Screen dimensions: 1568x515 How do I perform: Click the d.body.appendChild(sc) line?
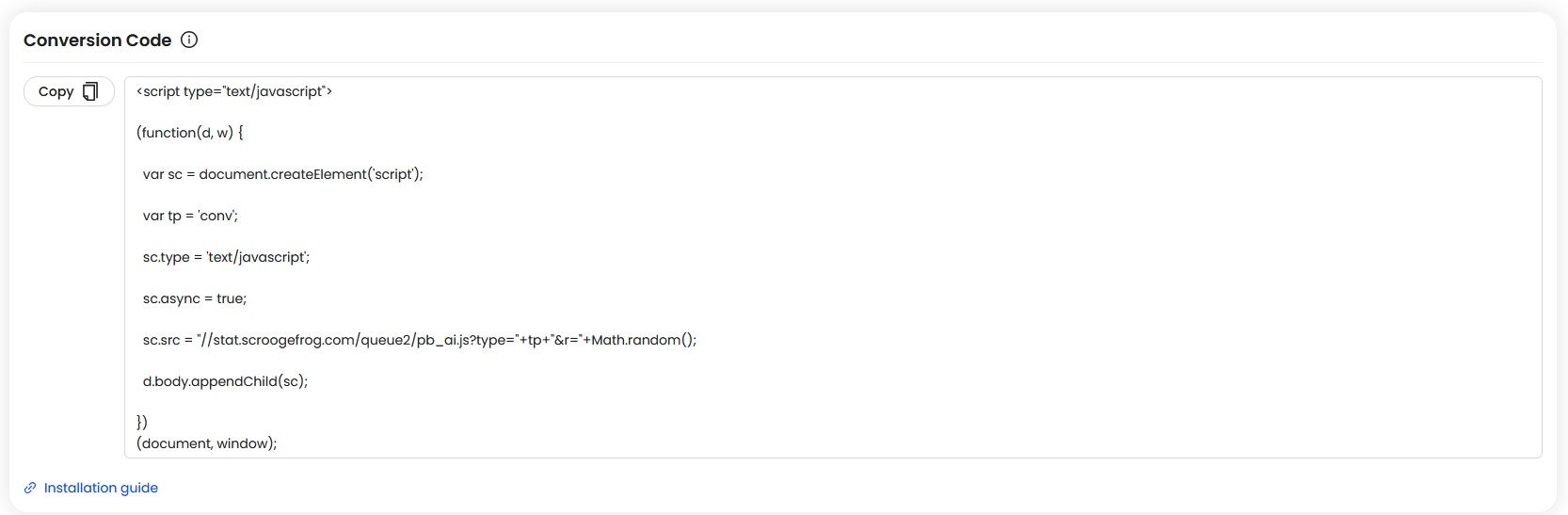[225, 381]
